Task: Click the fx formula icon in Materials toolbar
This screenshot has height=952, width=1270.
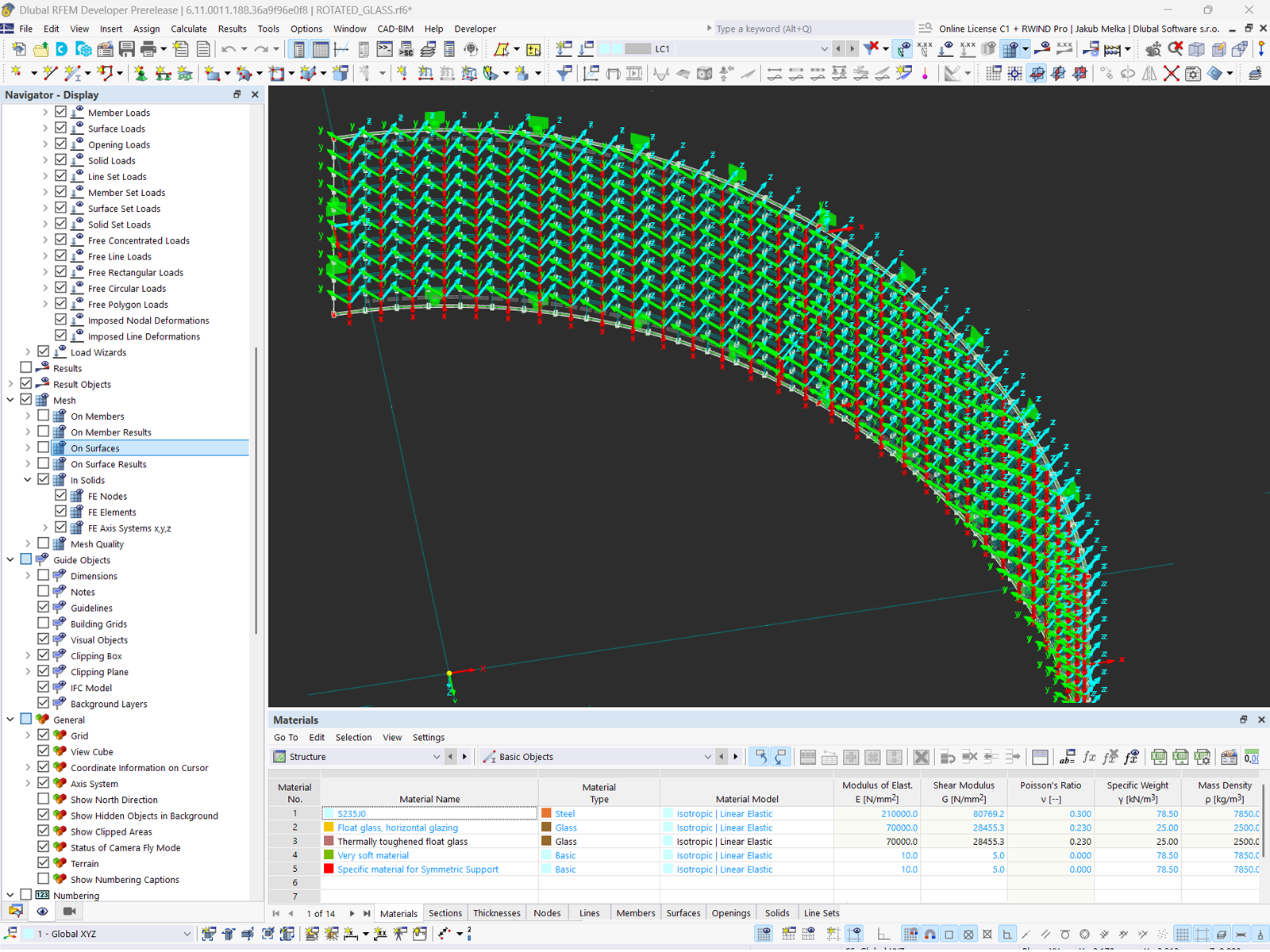Action: tap(1089, 757)
